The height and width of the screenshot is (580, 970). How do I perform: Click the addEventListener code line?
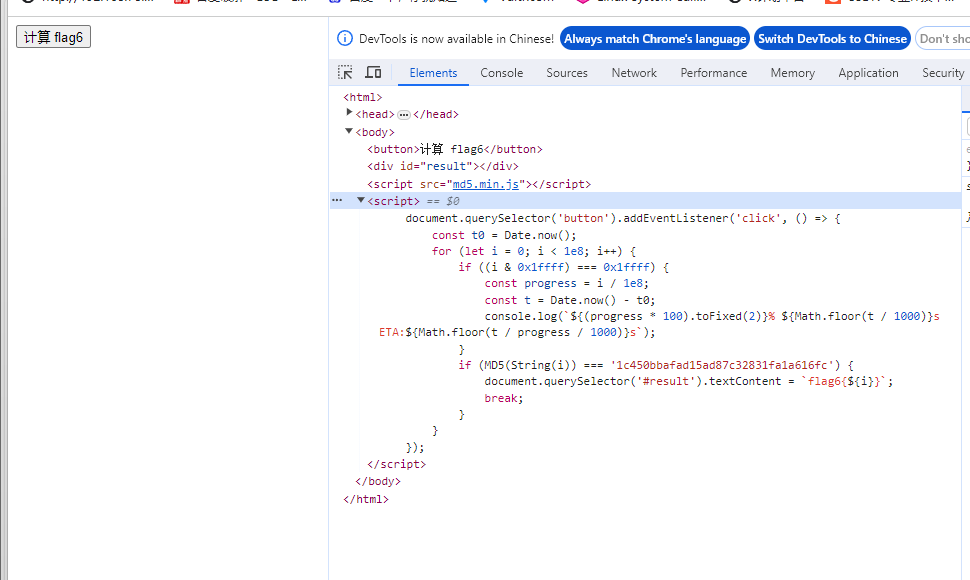click(623, 218)
